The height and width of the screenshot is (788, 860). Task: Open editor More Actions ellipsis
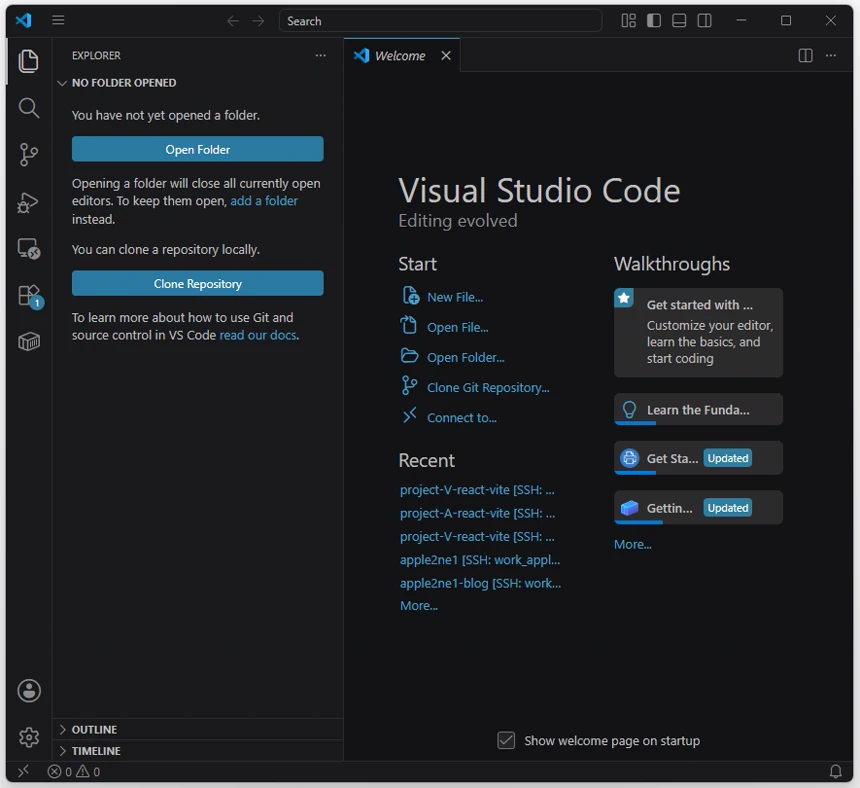coord(831,55)
